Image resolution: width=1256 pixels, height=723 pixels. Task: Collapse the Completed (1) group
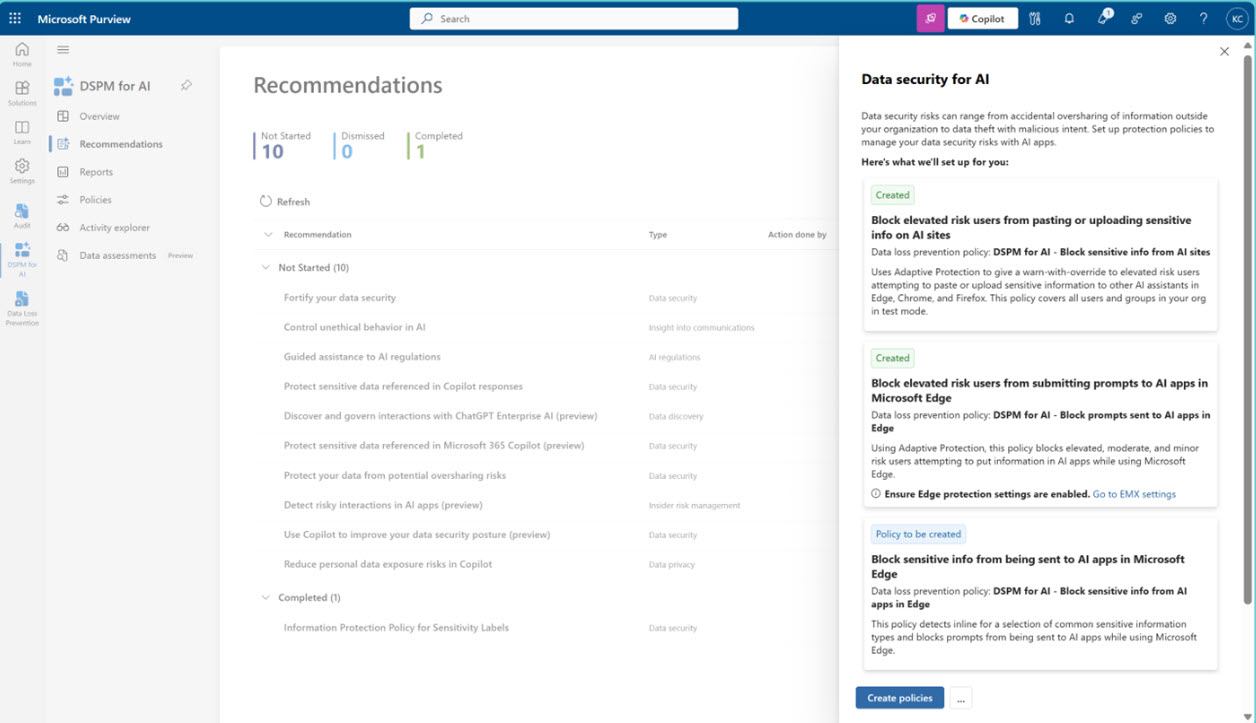[x=266, y=598]
